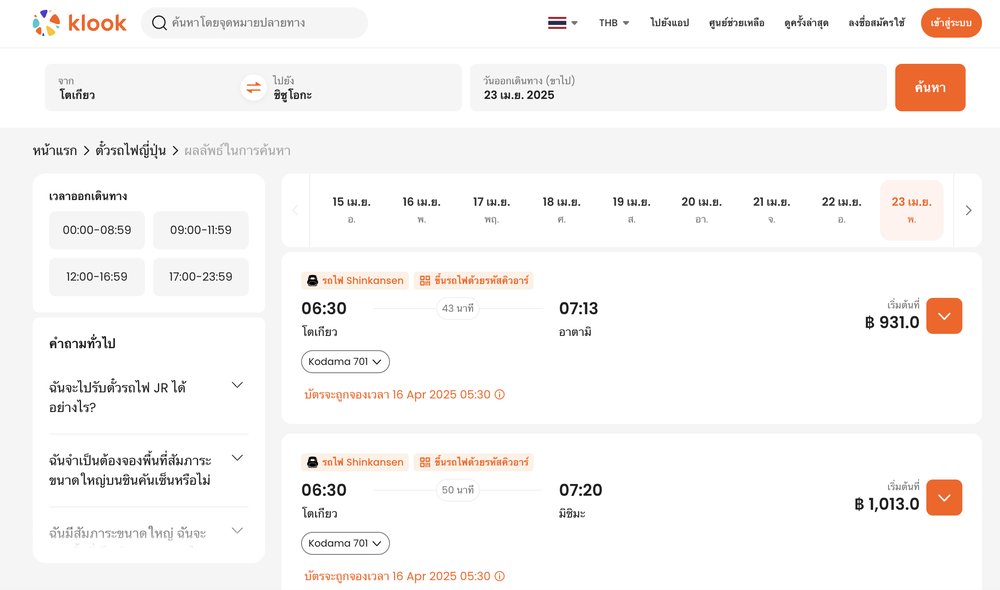The width and height of the screenshot is (1000, 590).
Task: Swap origin and destination stations
Action: 253,88
